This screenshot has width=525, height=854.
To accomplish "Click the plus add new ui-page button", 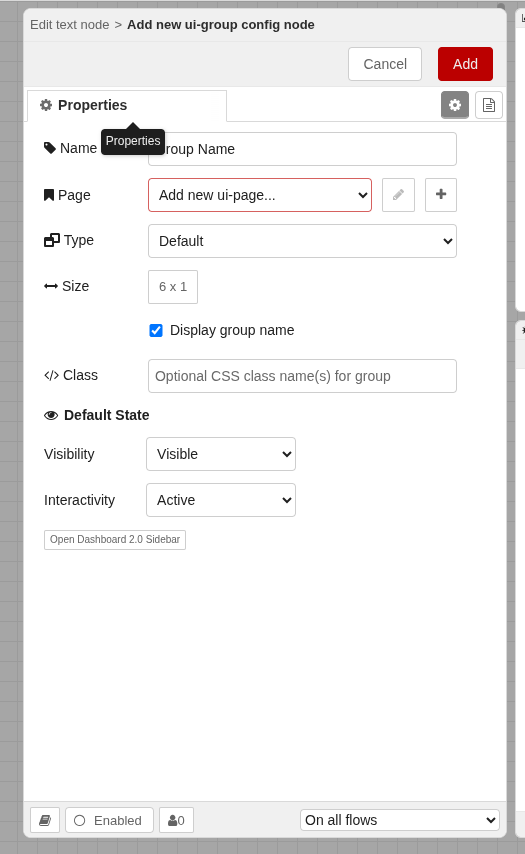I will pyautogui.click(x=441, y=194).
